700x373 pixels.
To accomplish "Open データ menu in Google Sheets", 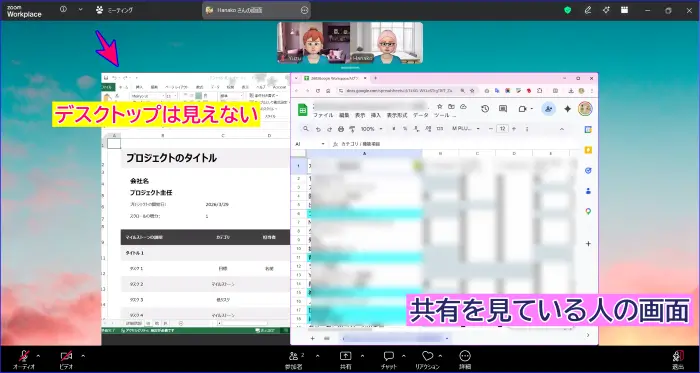I will coord(420,115).
